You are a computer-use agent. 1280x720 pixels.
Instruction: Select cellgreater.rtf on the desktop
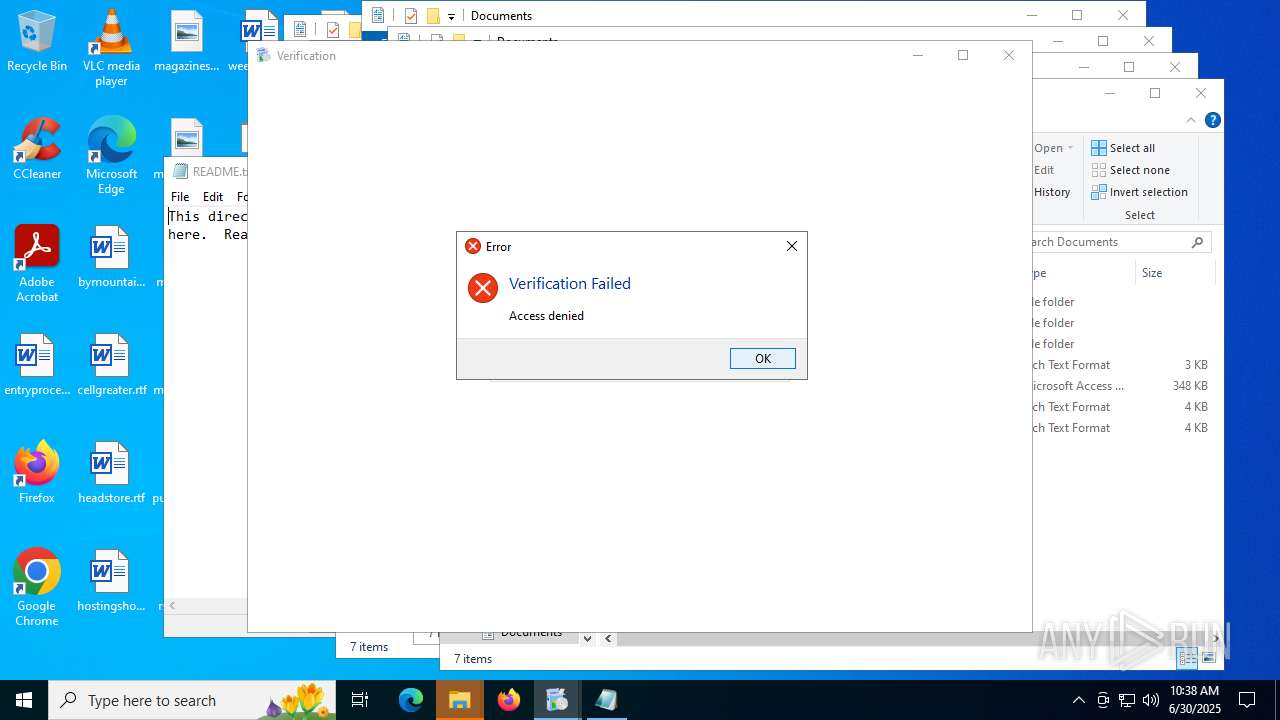(111, 366)
